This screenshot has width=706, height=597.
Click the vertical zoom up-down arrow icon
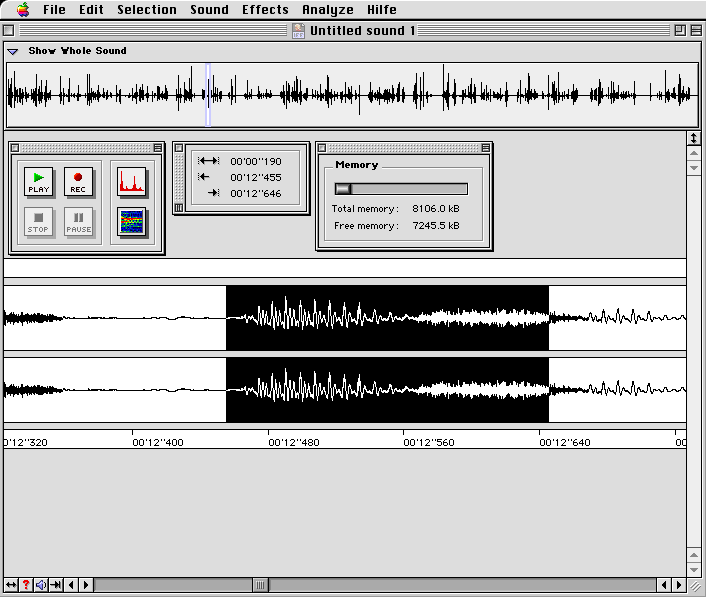pos(694,138)
